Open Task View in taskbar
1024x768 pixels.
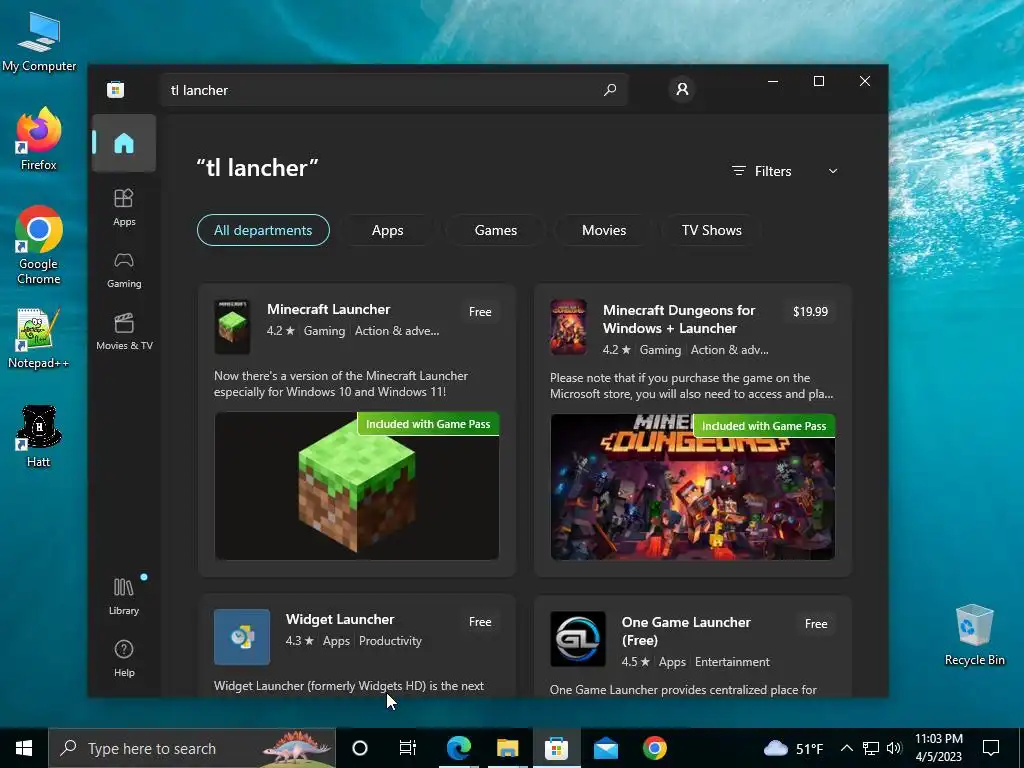point(408,748)
